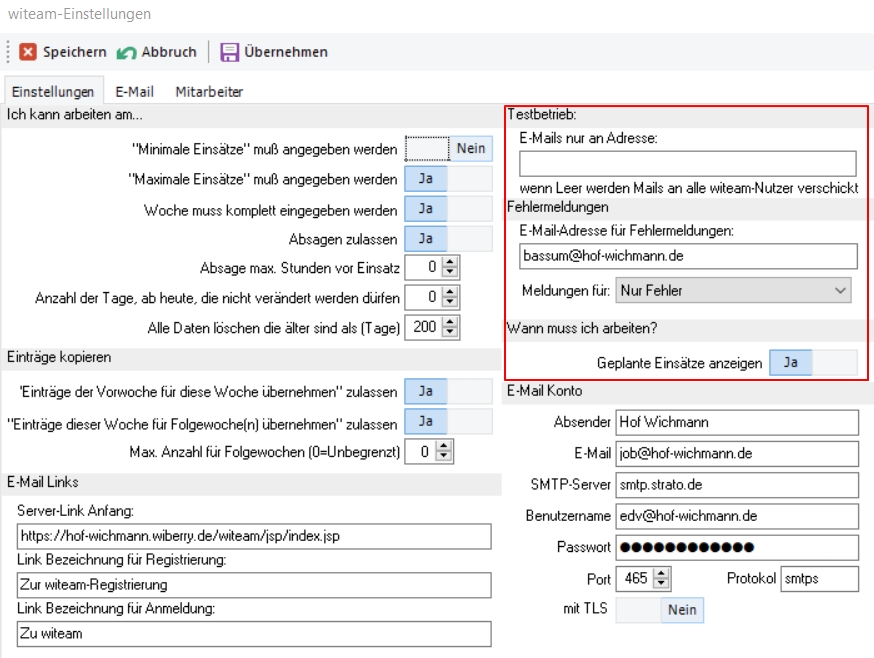Increase Port value with up arrow
This screenshot has height=658, width=874.
pos(662,574)
